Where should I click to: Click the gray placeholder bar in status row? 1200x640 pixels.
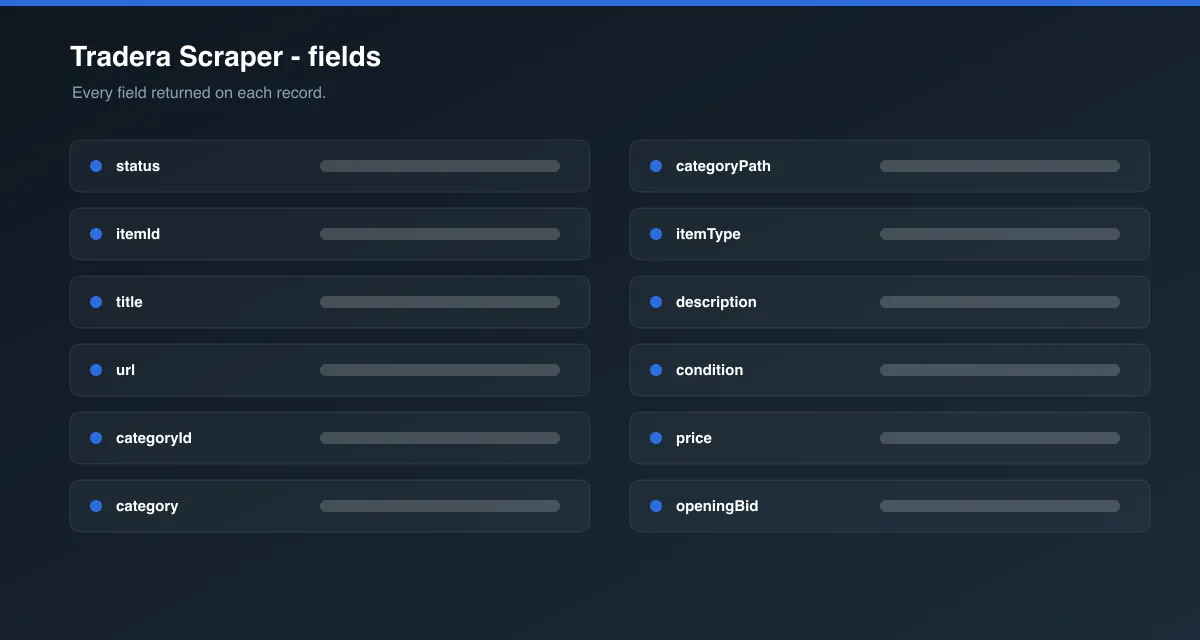point(440,166)
